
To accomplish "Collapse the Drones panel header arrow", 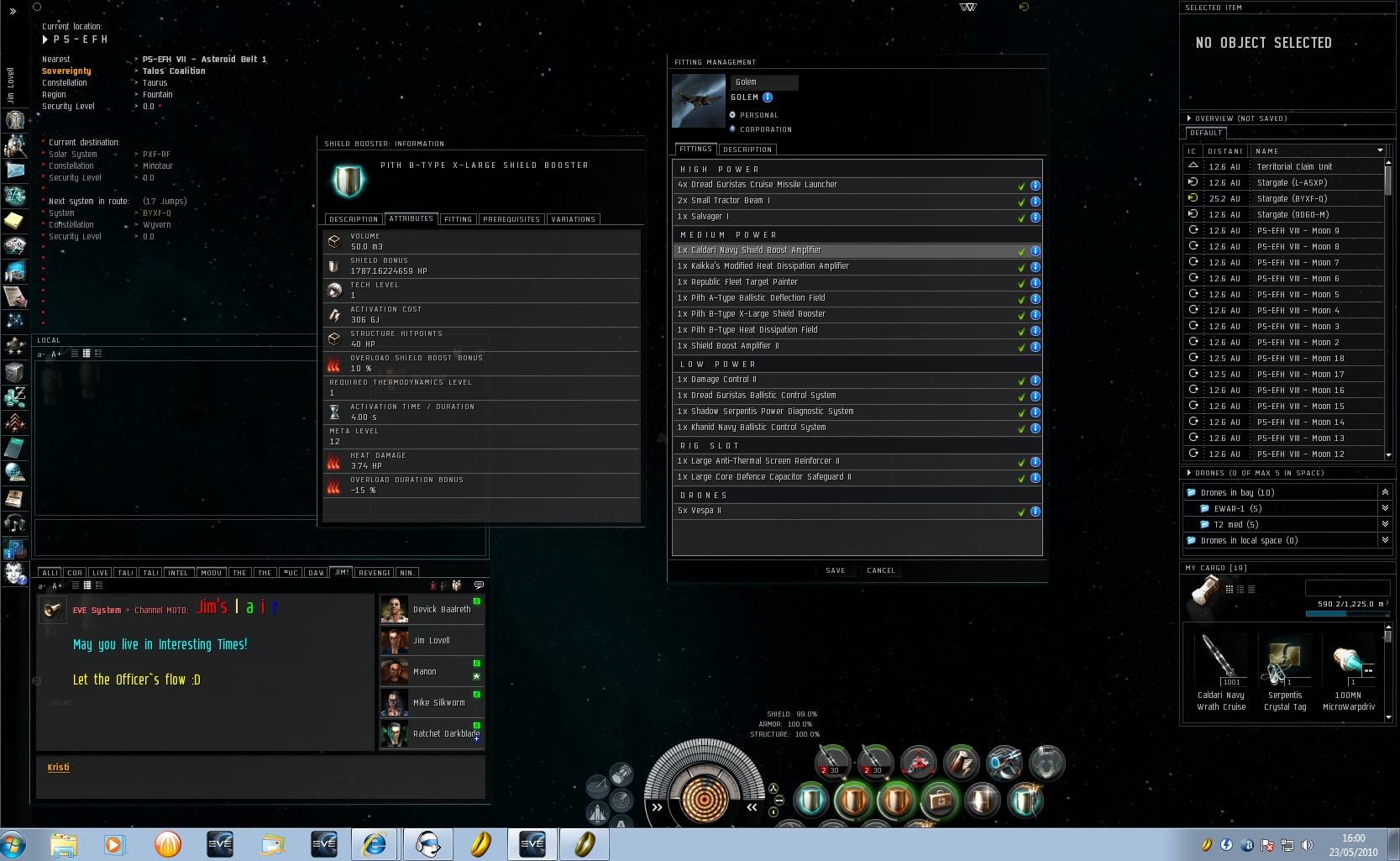I will coord(1189,473).
